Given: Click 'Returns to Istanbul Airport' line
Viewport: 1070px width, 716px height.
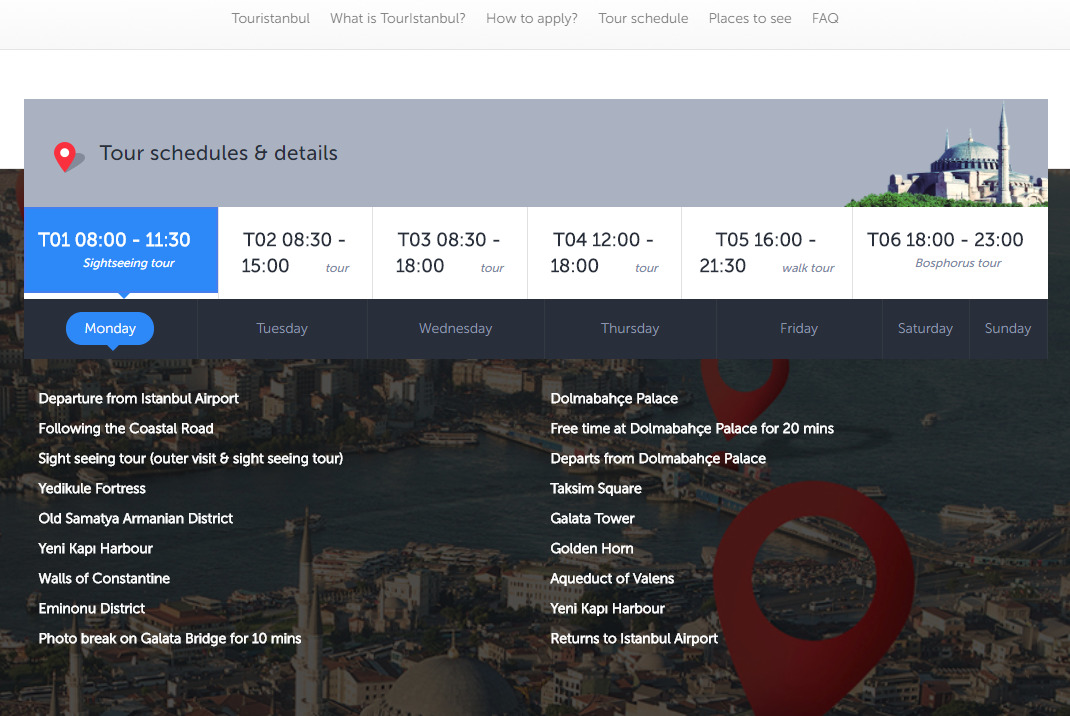Looking at the screenshot, I should [x=634, y=639].
